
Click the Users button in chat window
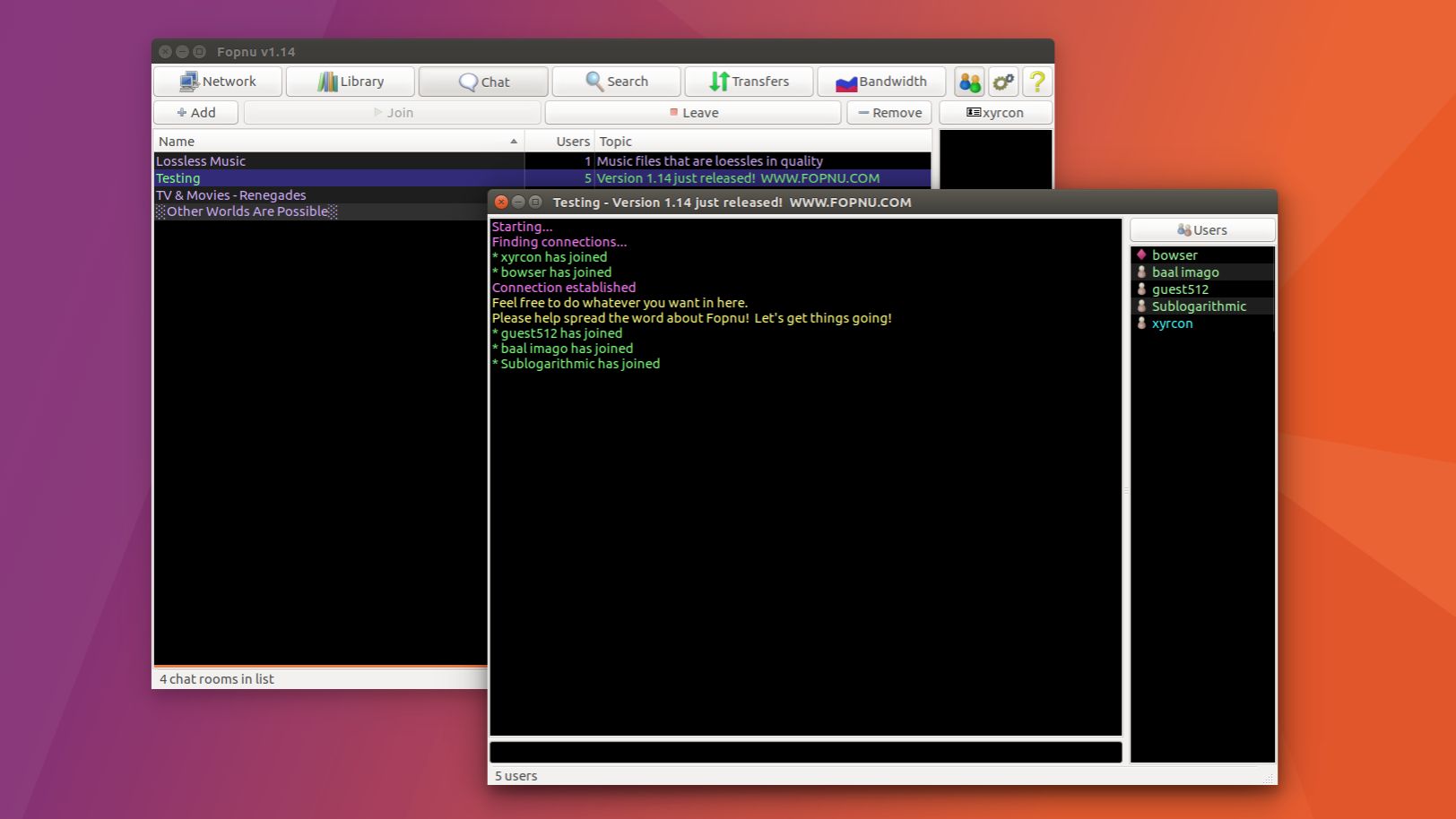(1202, 230)
